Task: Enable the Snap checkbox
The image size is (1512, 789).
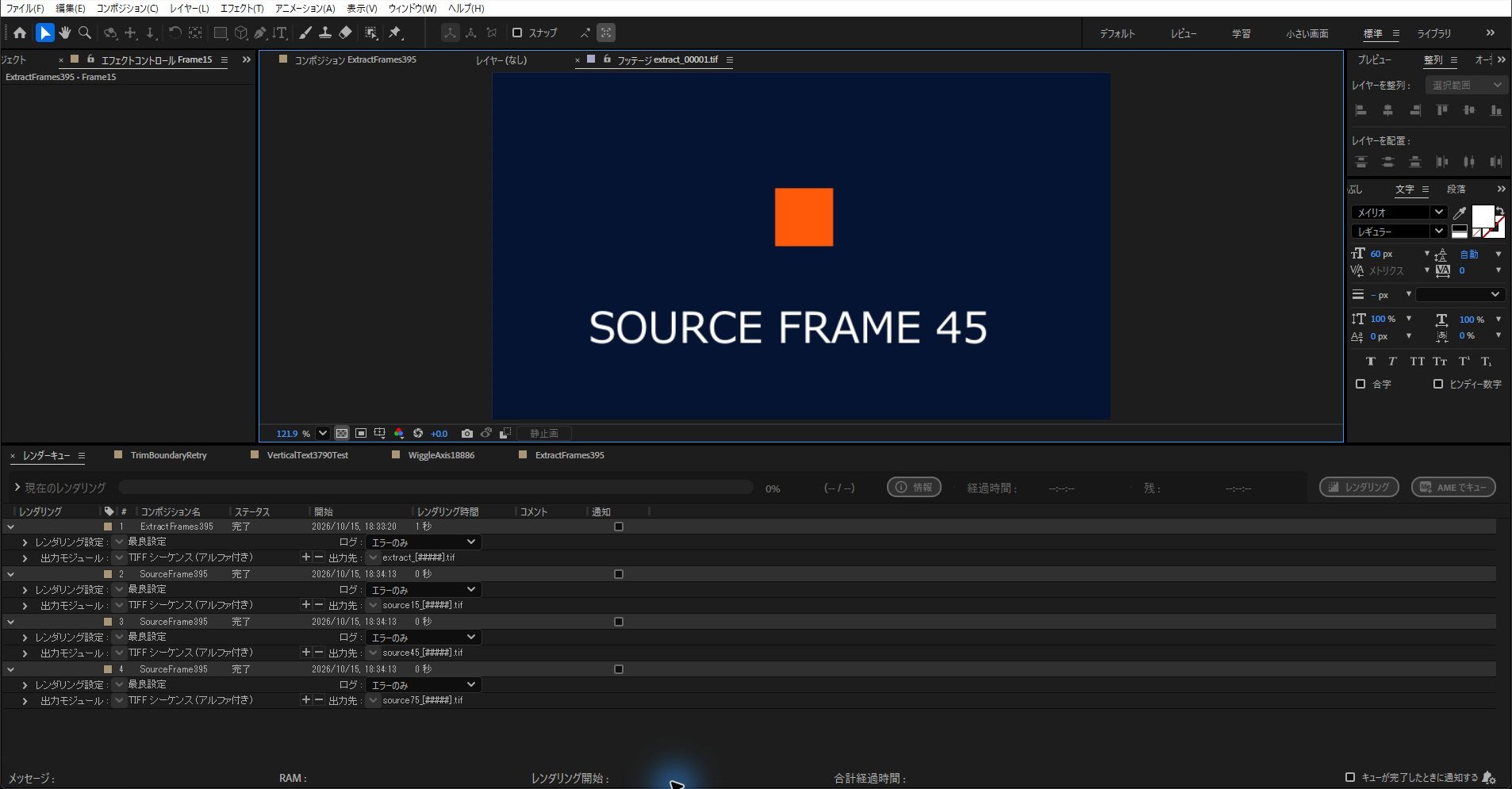Action: tap(517, 33)
